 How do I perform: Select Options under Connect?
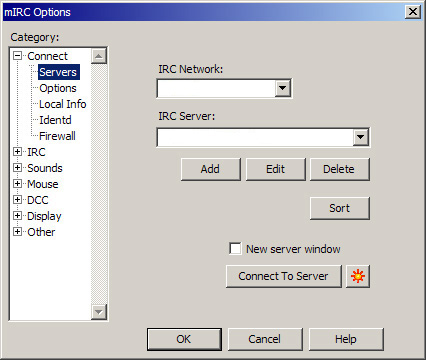pyautogui.click(x=58, y=88)
